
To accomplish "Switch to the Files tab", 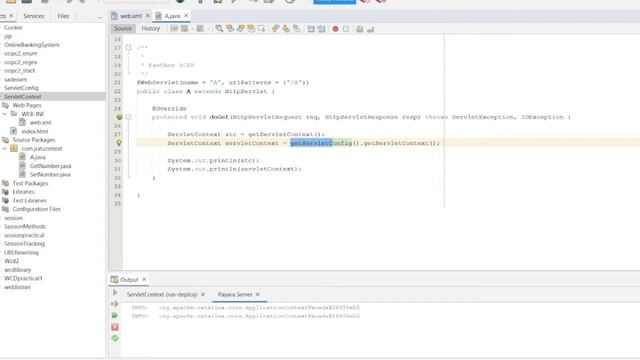I will coord(63,16).
